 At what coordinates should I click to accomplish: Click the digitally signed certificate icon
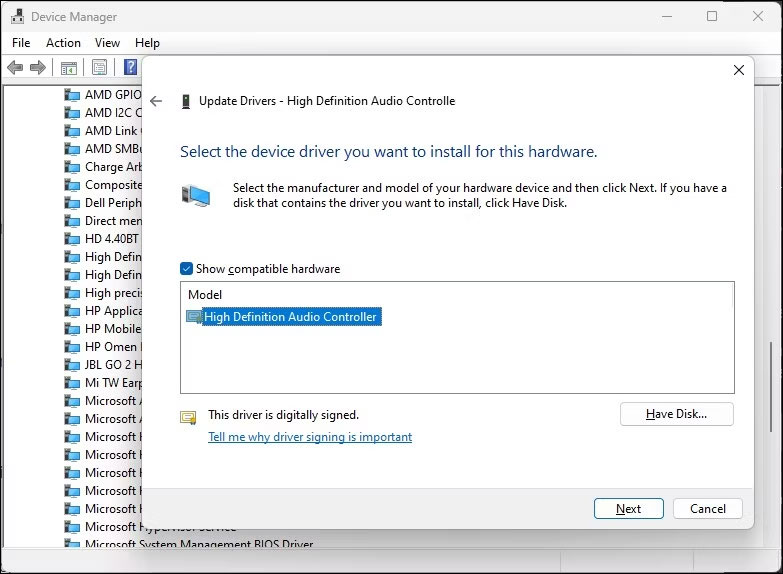pos(188,416)
